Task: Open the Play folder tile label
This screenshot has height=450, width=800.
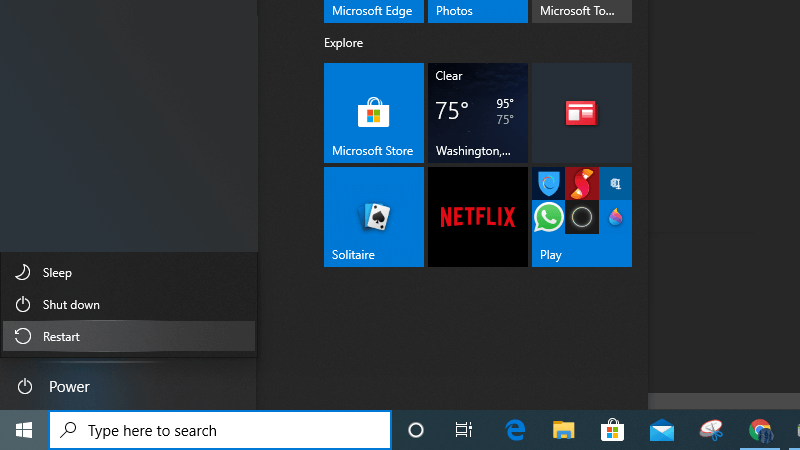Action: tap(551, 255)
